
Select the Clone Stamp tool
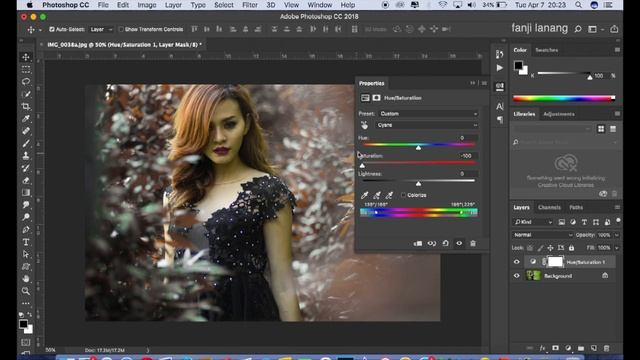click(x=26, y=156)
